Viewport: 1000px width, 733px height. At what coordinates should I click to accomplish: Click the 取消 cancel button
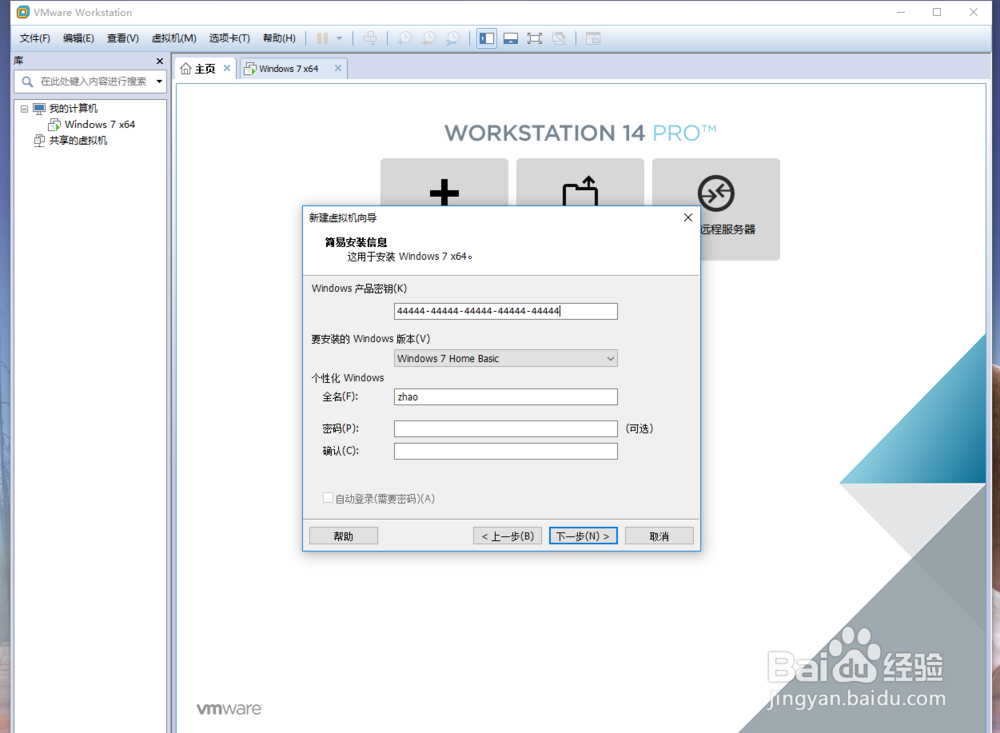(659, 536)
